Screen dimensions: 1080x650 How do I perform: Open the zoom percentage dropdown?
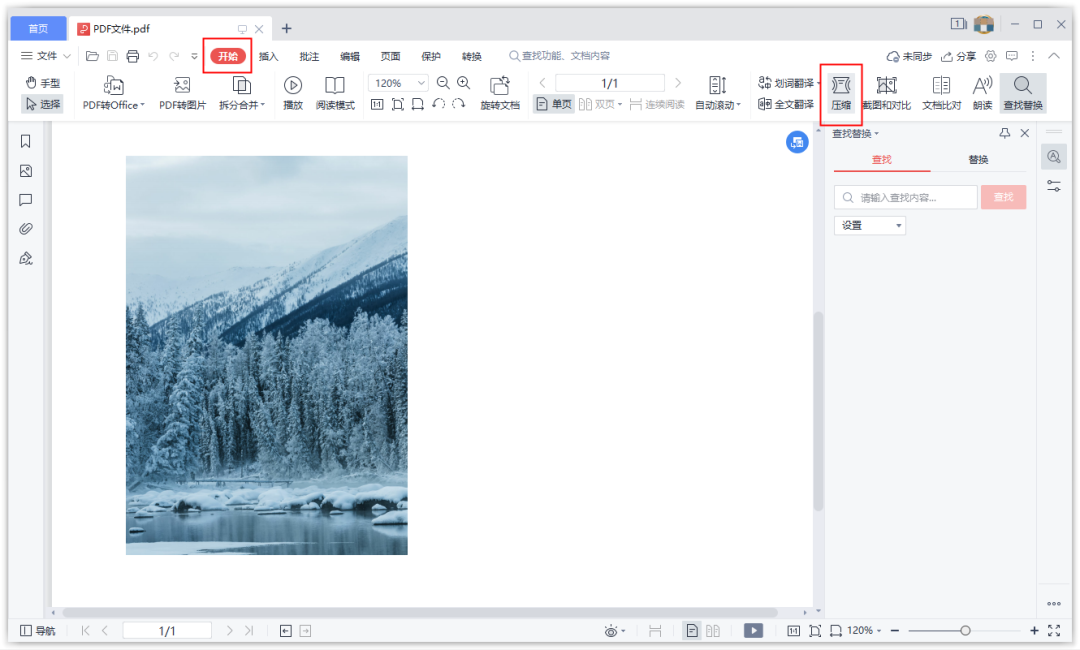point(420,82)
